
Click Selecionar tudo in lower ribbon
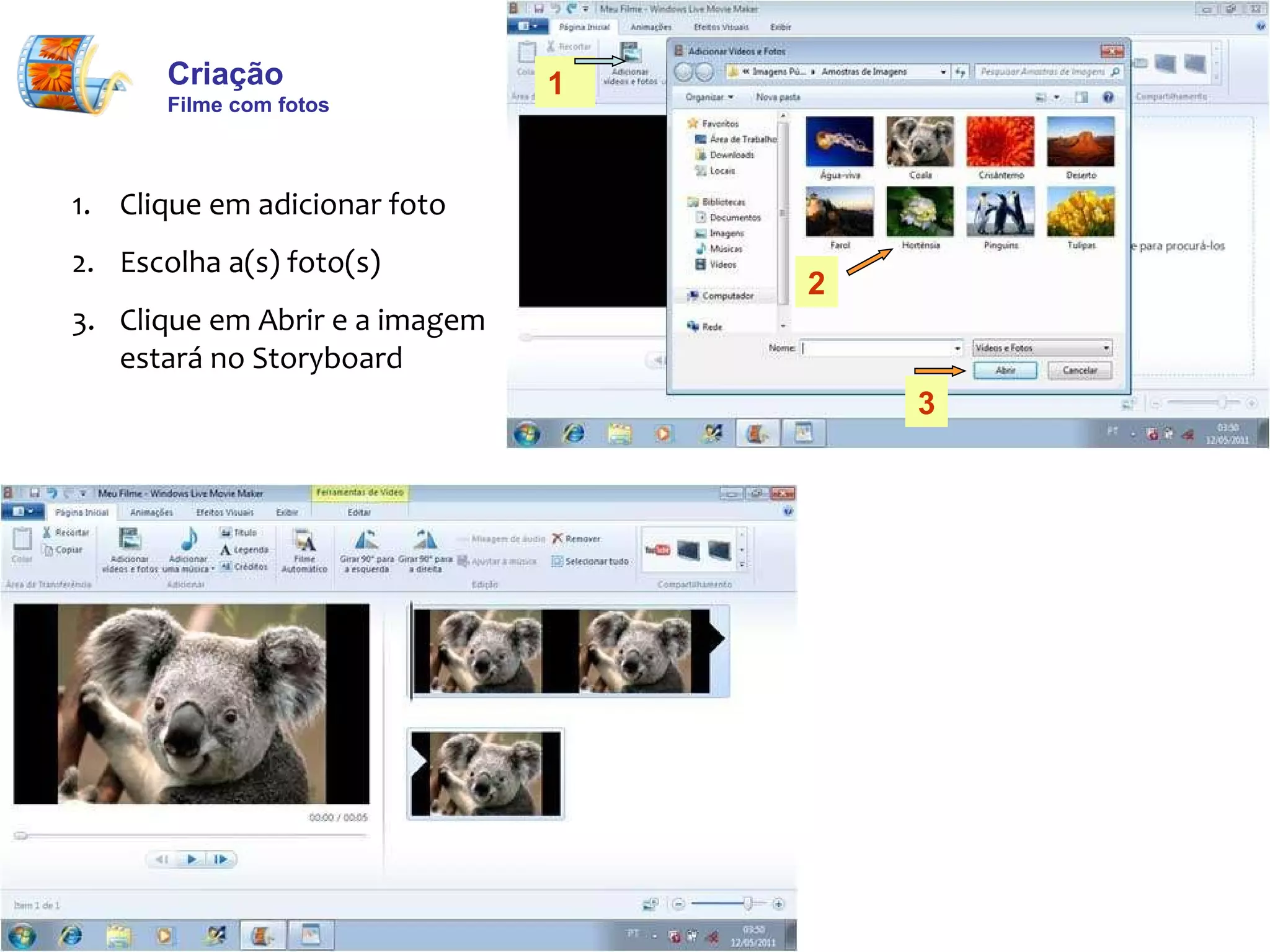tap(590, 561)
